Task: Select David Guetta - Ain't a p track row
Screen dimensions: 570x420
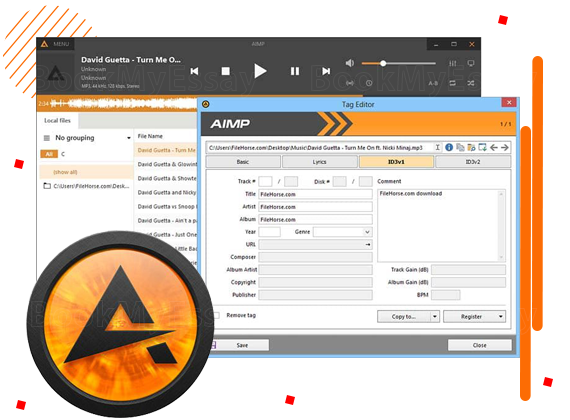Action: [x=166, y=221]
